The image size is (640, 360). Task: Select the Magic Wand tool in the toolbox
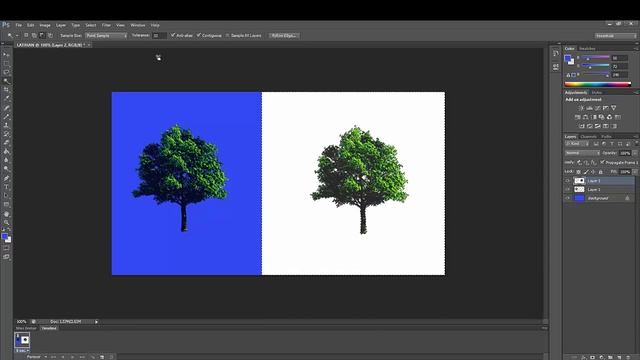click(6, 81)
